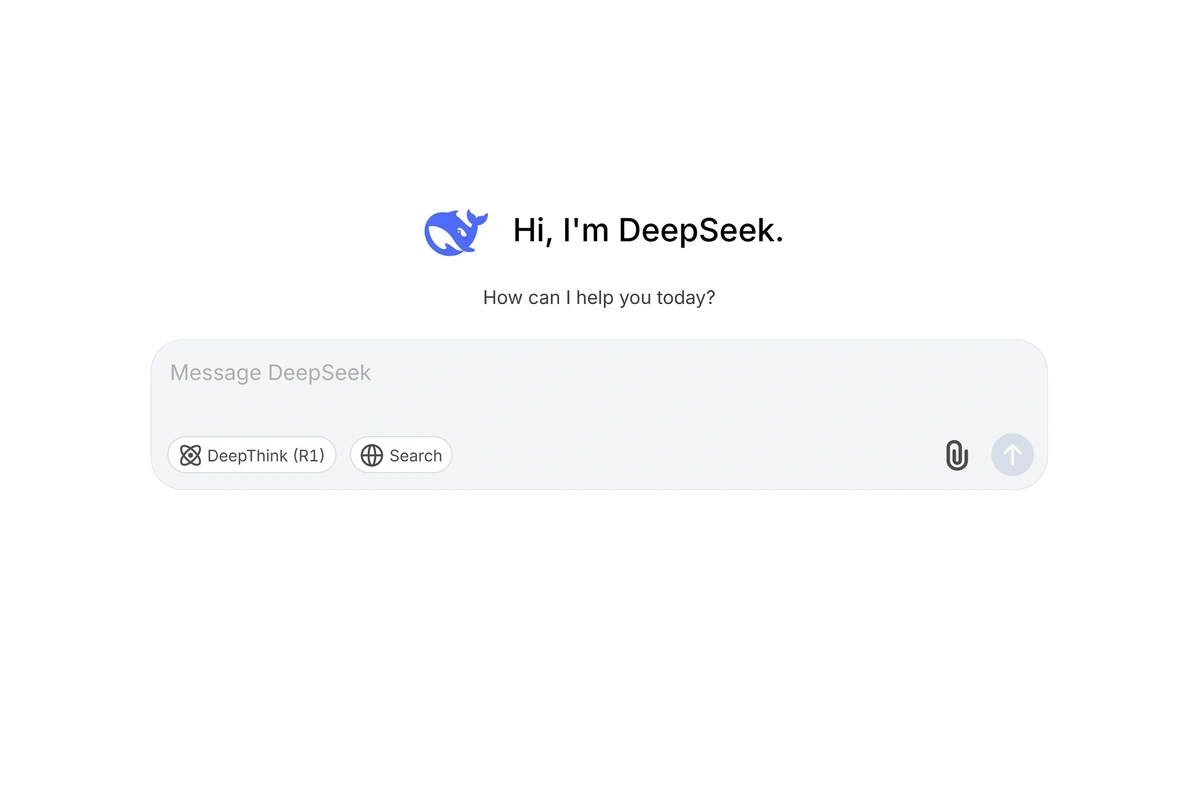Click the paperclip attach file icon
Image resolution: width=1200 pixels, height=800 pixels.
tap(957, 455)
